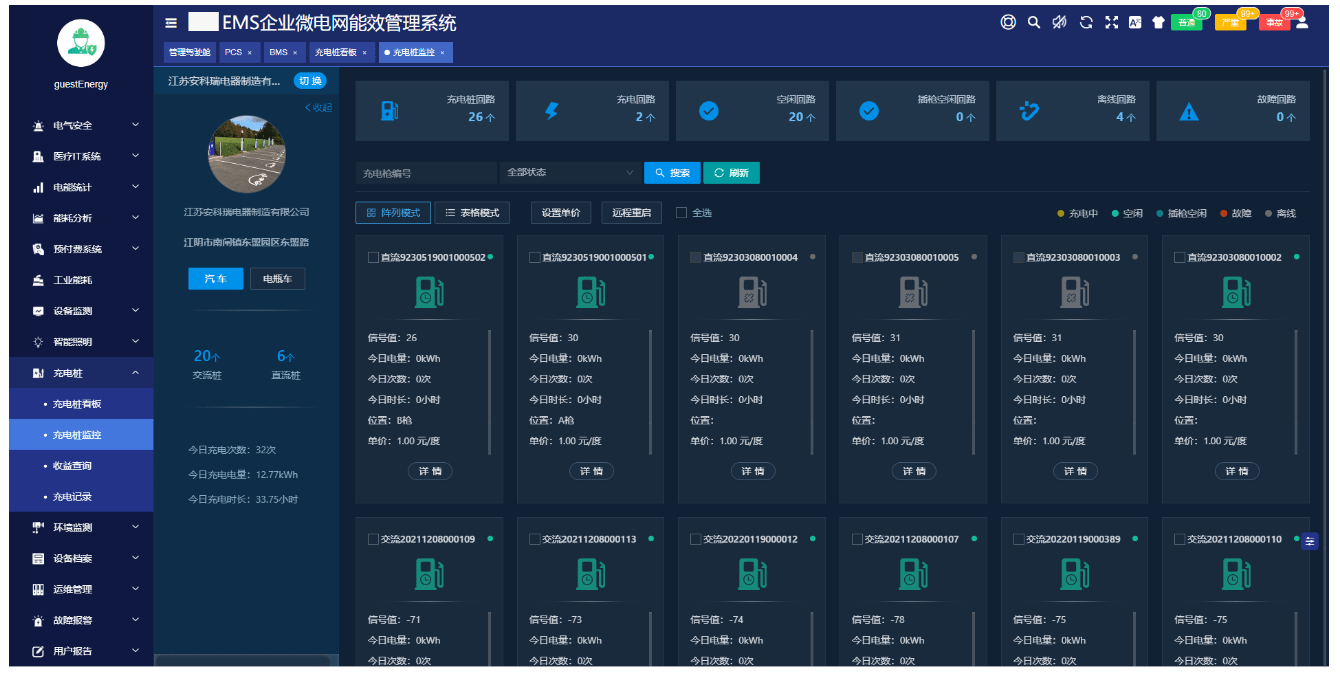The width and height of the screenshot is (1340, 680).
Task: Tick checkbox of card 交流20211208000109
Action: click(374, 540)
